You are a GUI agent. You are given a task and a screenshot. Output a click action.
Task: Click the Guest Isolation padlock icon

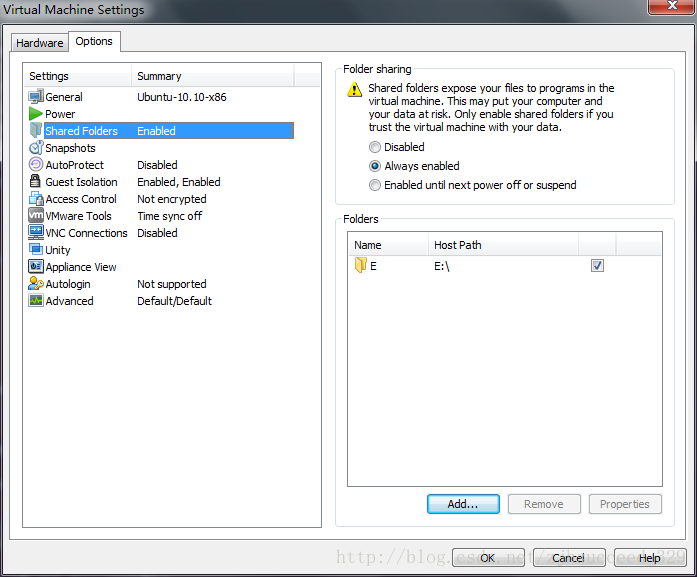[x=35, y=181]
